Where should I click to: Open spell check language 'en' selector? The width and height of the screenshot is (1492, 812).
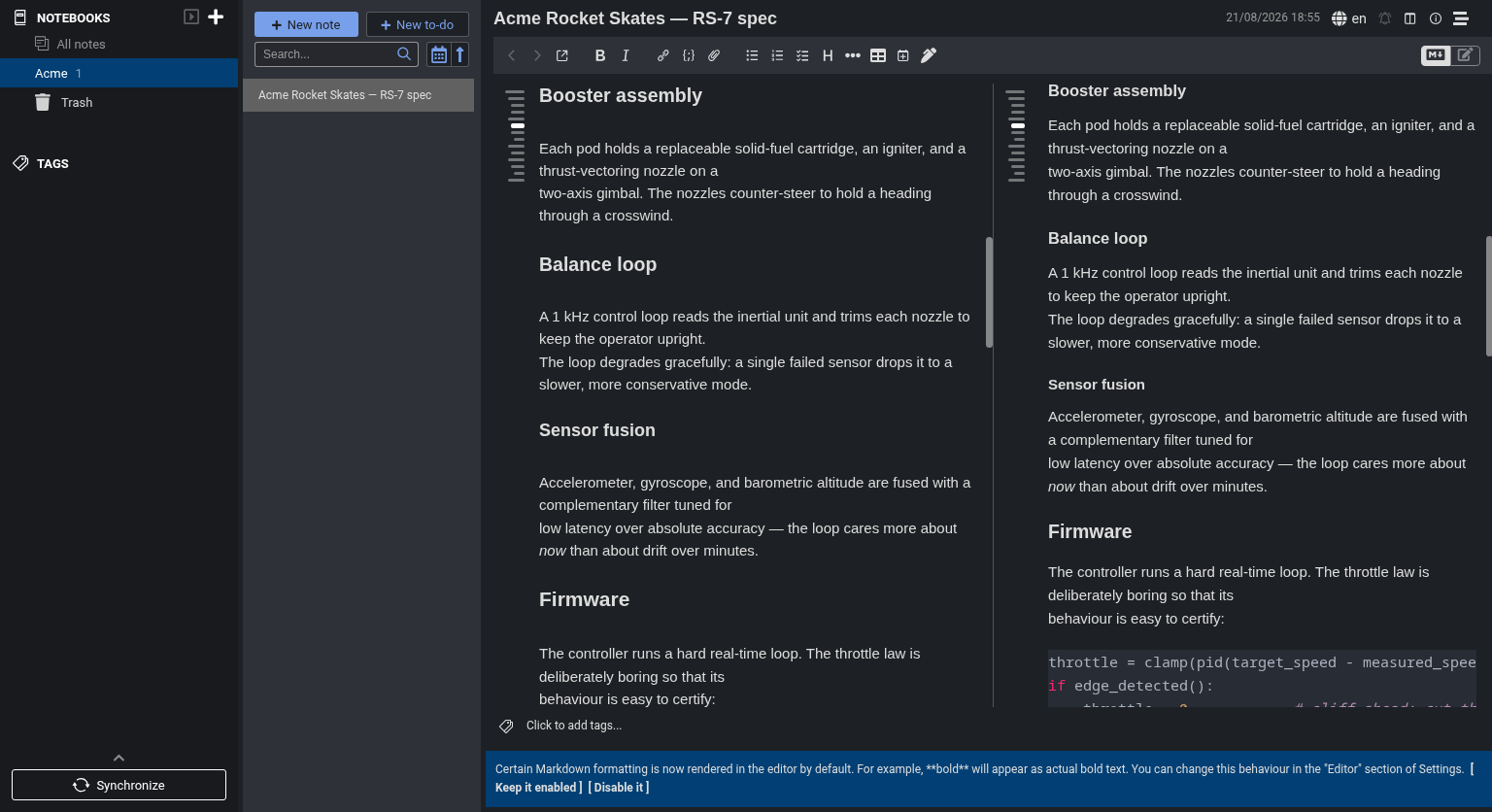[1349, 18]
